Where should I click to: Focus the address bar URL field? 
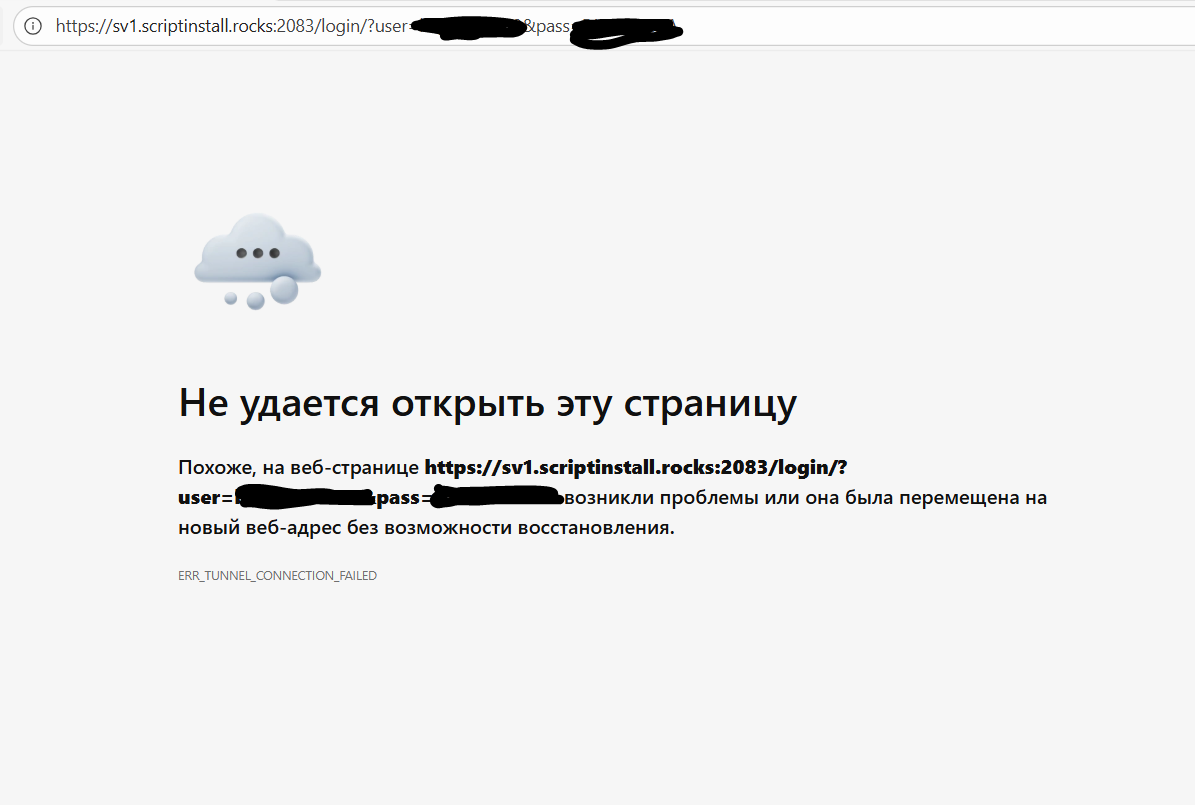(800, 27)
